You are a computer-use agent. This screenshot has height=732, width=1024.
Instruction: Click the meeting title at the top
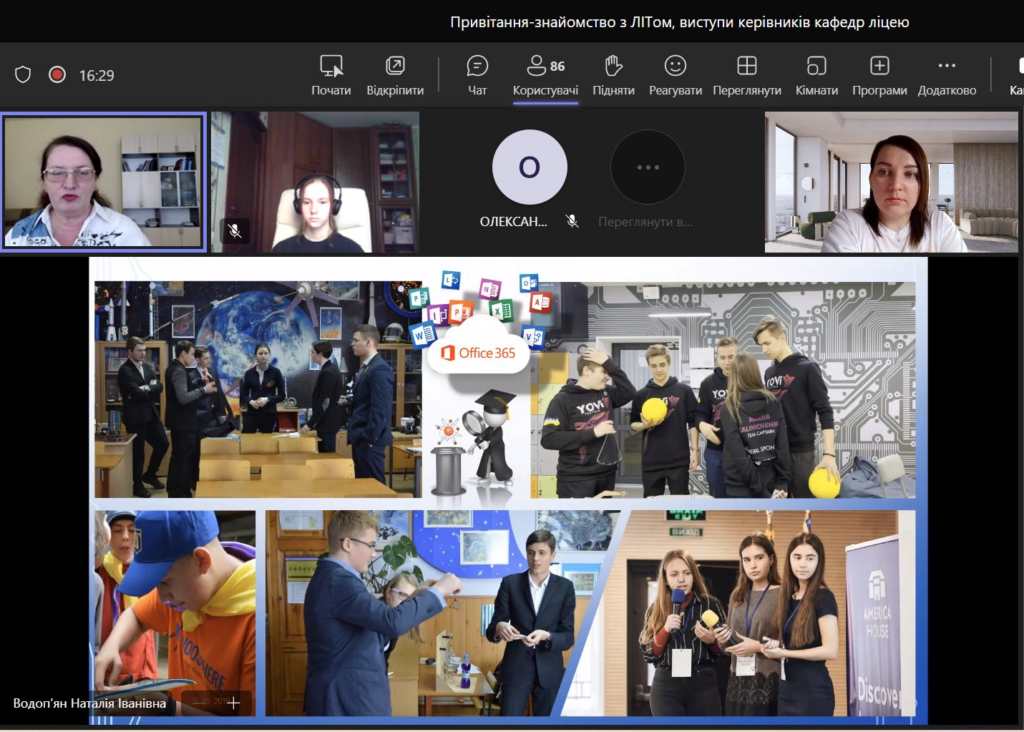[679, 21]
